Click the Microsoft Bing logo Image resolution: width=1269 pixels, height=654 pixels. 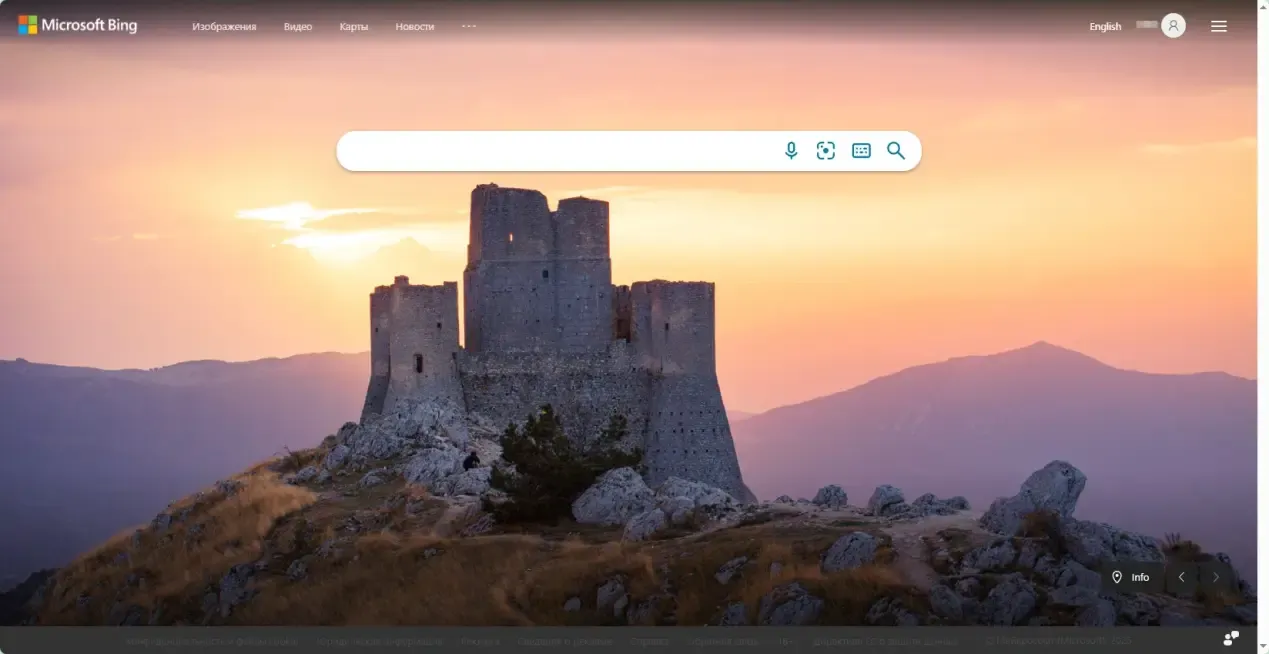(78, 26)
